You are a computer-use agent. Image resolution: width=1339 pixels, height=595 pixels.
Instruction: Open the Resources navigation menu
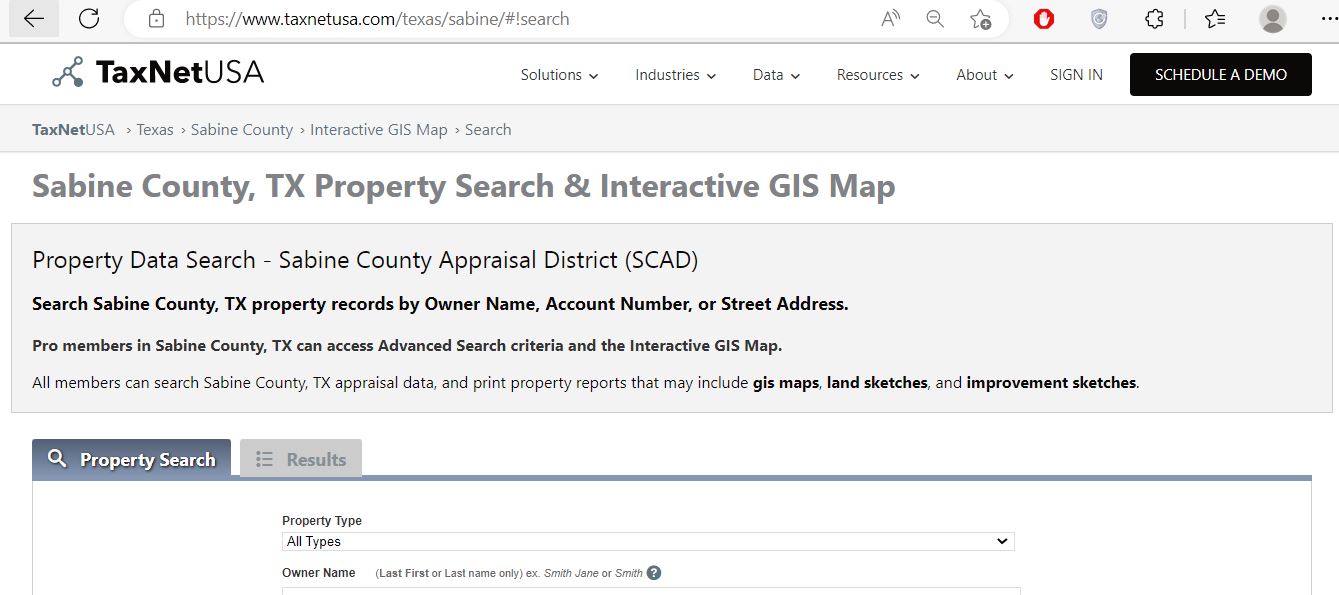[877, 75]
